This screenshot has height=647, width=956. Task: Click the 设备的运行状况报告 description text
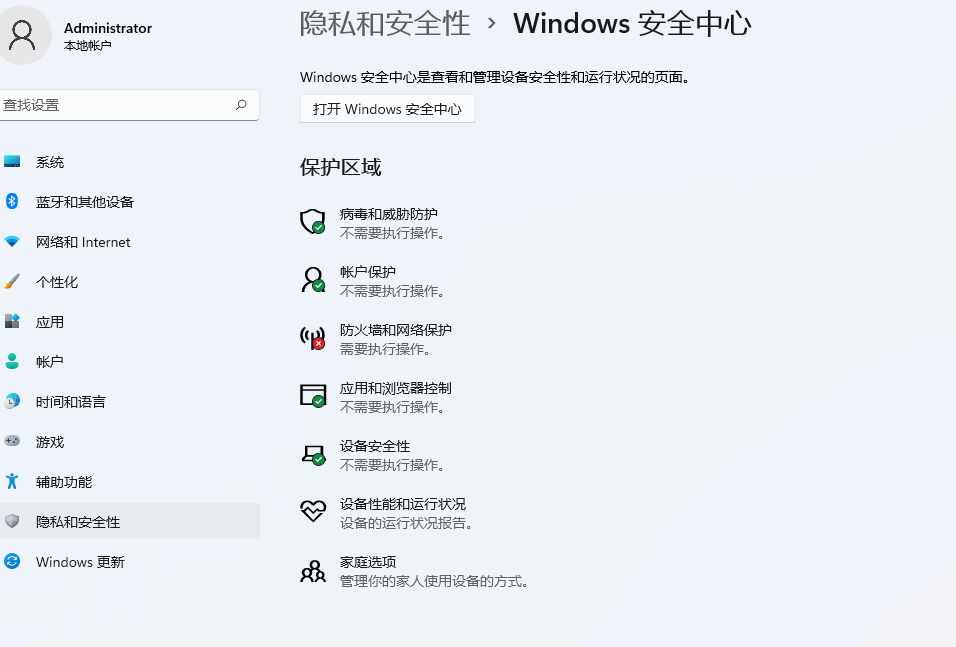coord(407,523)
